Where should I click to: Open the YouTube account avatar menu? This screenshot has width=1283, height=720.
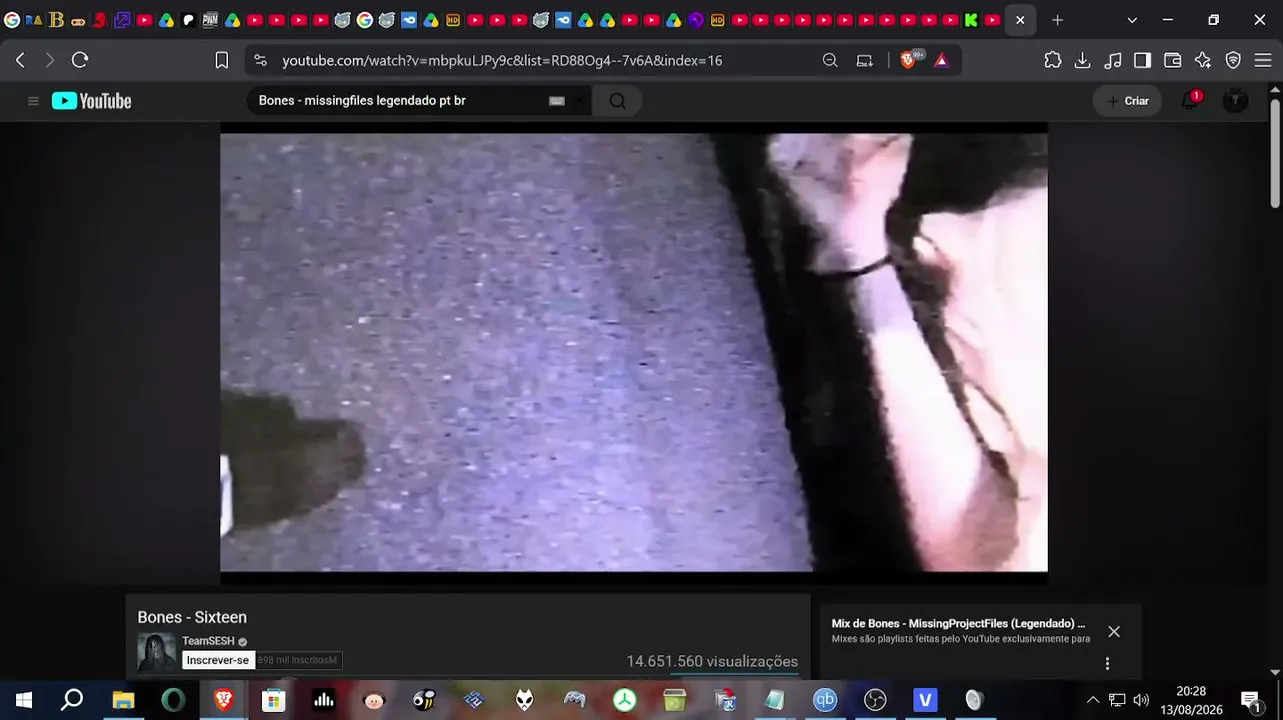coord(1235,101)
